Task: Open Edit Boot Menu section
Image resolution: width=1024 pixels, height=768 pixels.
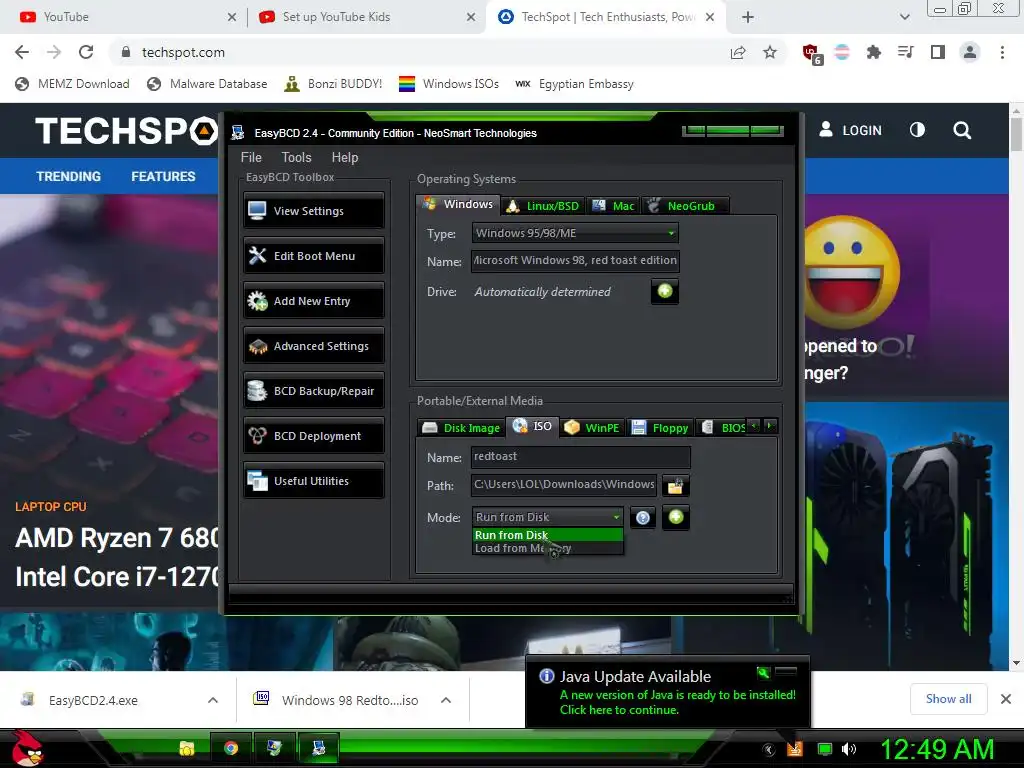Action: 313,255
